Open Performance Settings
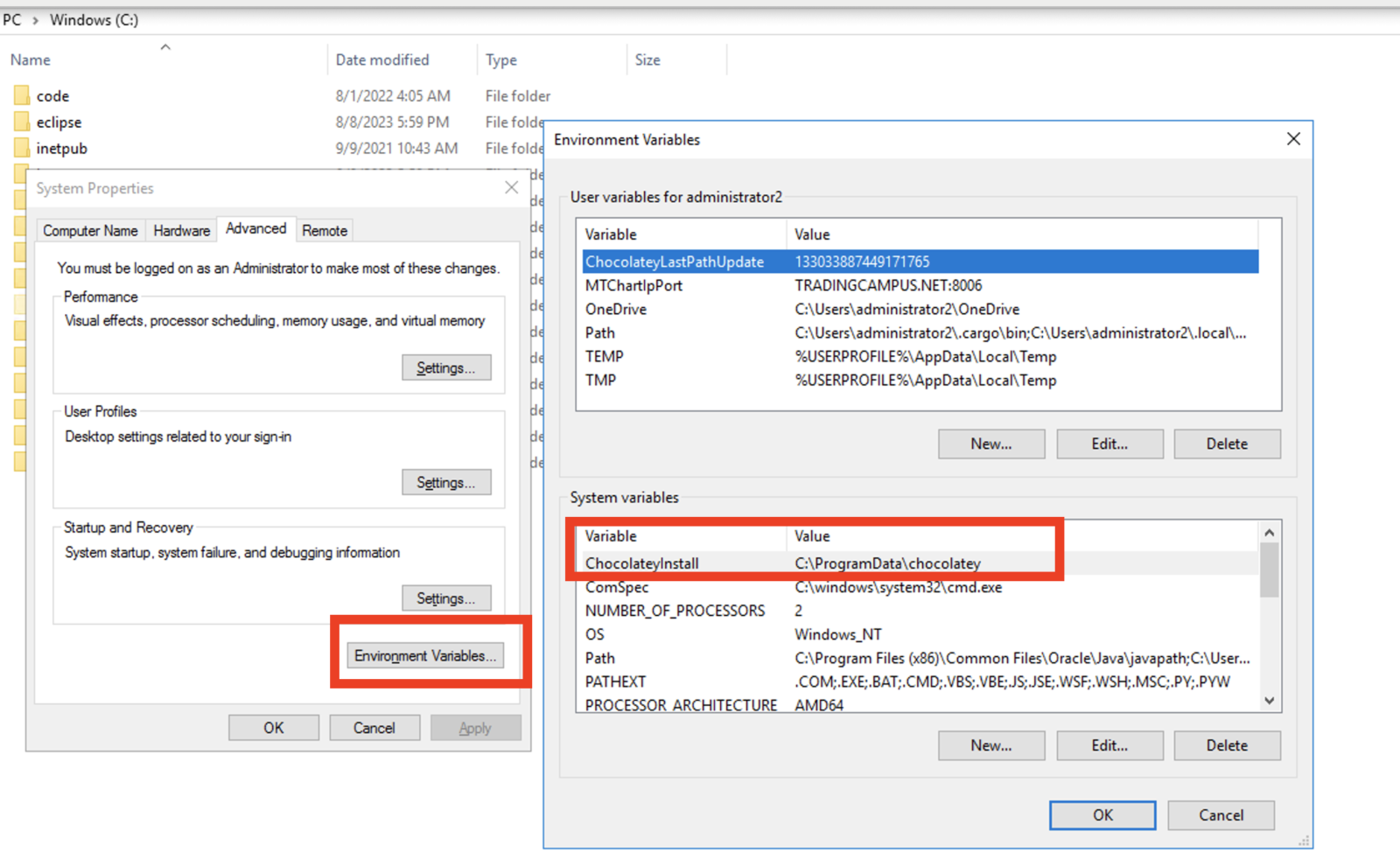This screenshot has height=853, width=1400. coord(446,367)
